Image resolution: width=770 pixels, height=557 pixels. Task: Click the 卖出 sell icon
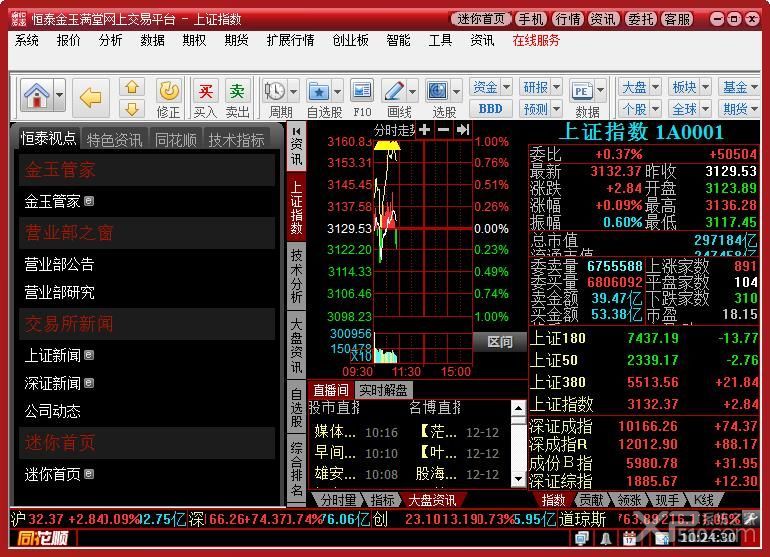tap(237, 92)
